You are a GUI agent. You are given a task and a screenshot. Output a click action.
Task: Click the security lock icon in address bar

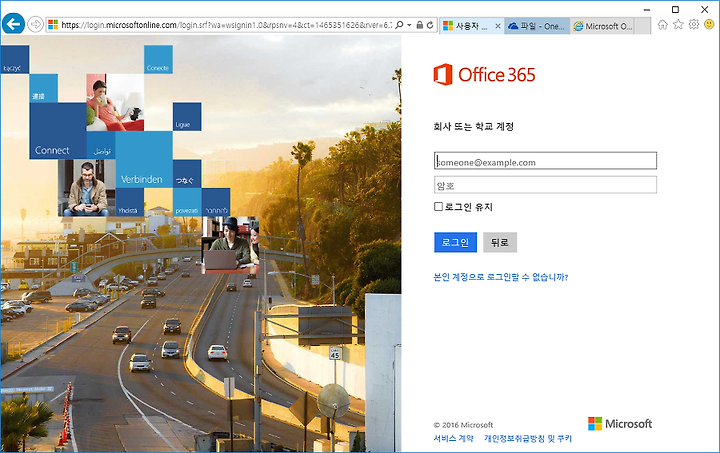tap(419, 25)
